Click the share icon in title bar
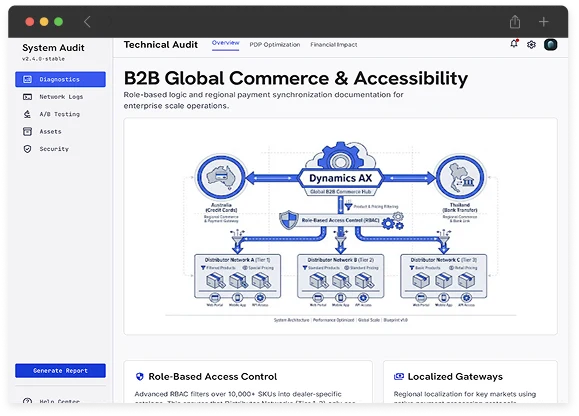 (515, 22)
